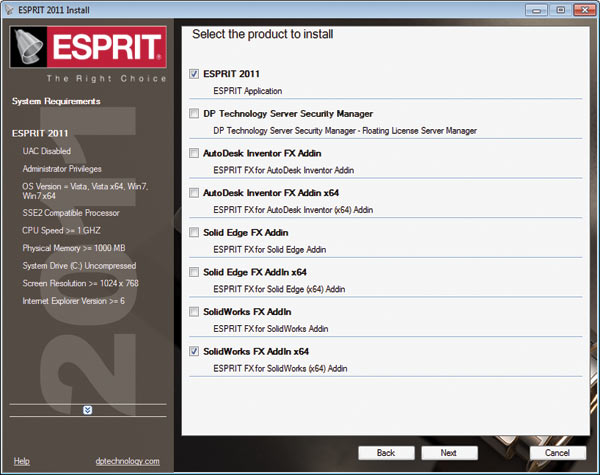Click 'Internet Explorer Version >= 6' requirement

click(x=73, y=301)
